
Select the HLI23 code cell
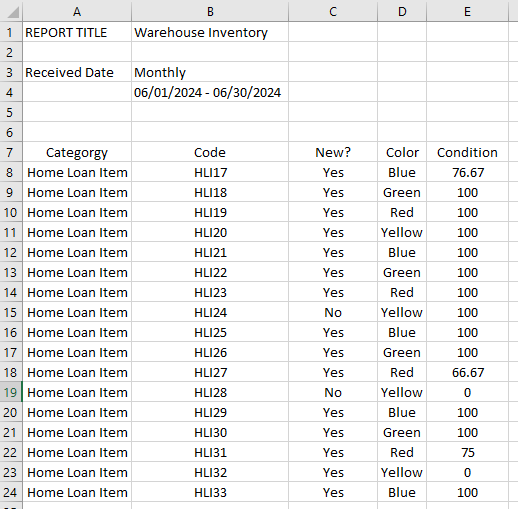click(x=210, y=292)
